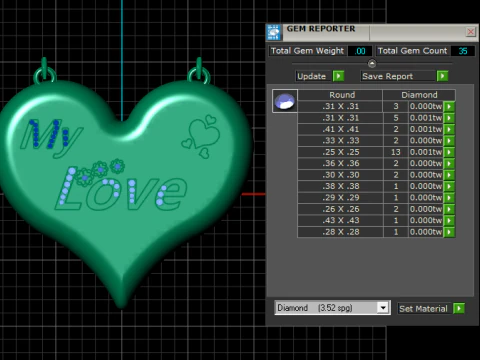Click green arrow for .41 X .41 row
480x360 pixels.
tap(449, 129)
